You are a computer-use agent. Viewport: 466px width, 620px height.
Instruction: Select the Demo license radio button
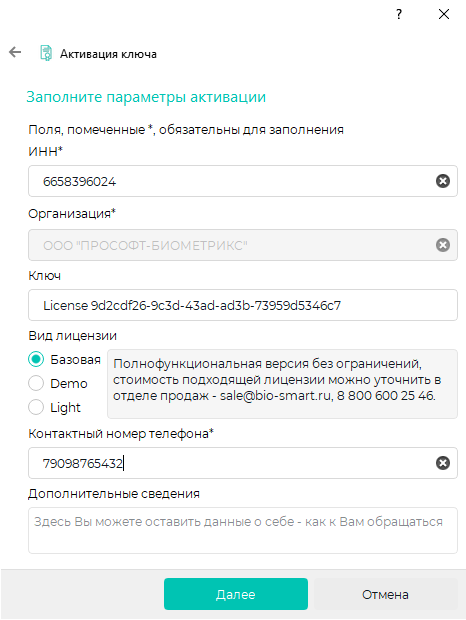pyautogui.click(x=36, y=383)
